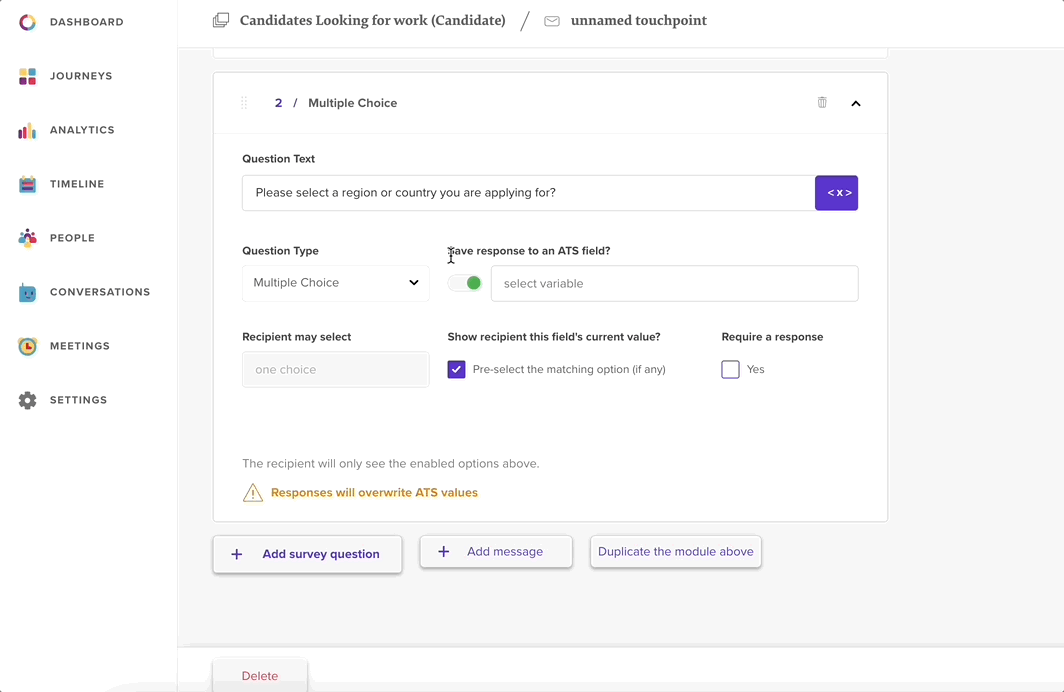This screenshot has height=692, width=1064.
Task: Click the Recipient may select label
Action: [x=297, y=337]
